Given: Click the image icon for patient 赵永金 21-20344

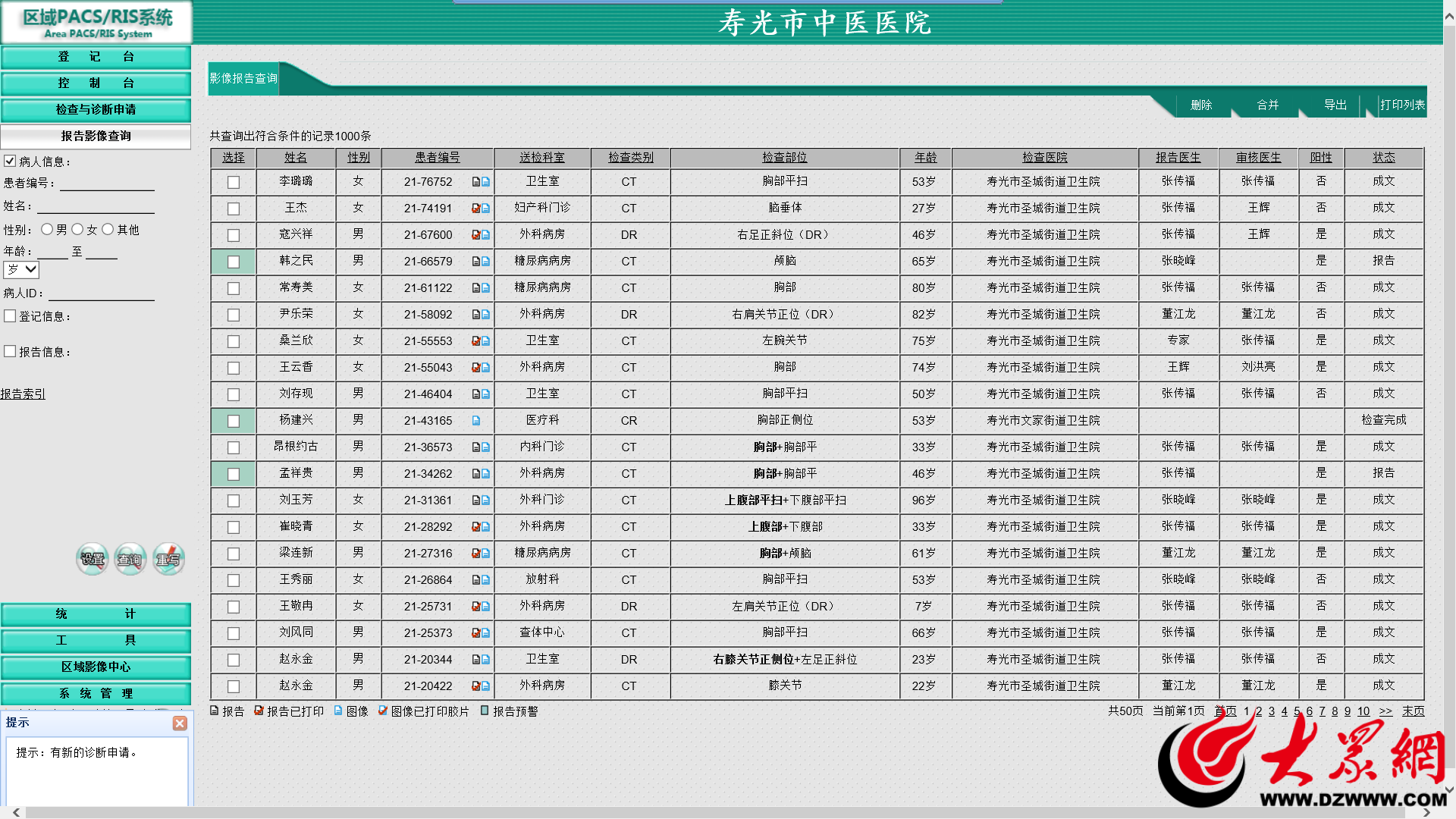Looking at the screenshot, I should pyautogui.click(x=485, y=660).
